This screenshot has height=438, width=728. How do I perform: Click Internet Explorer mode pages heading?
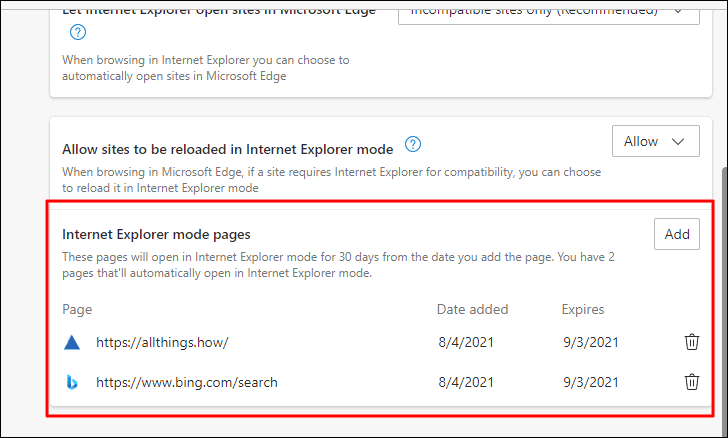coord(156,235)
